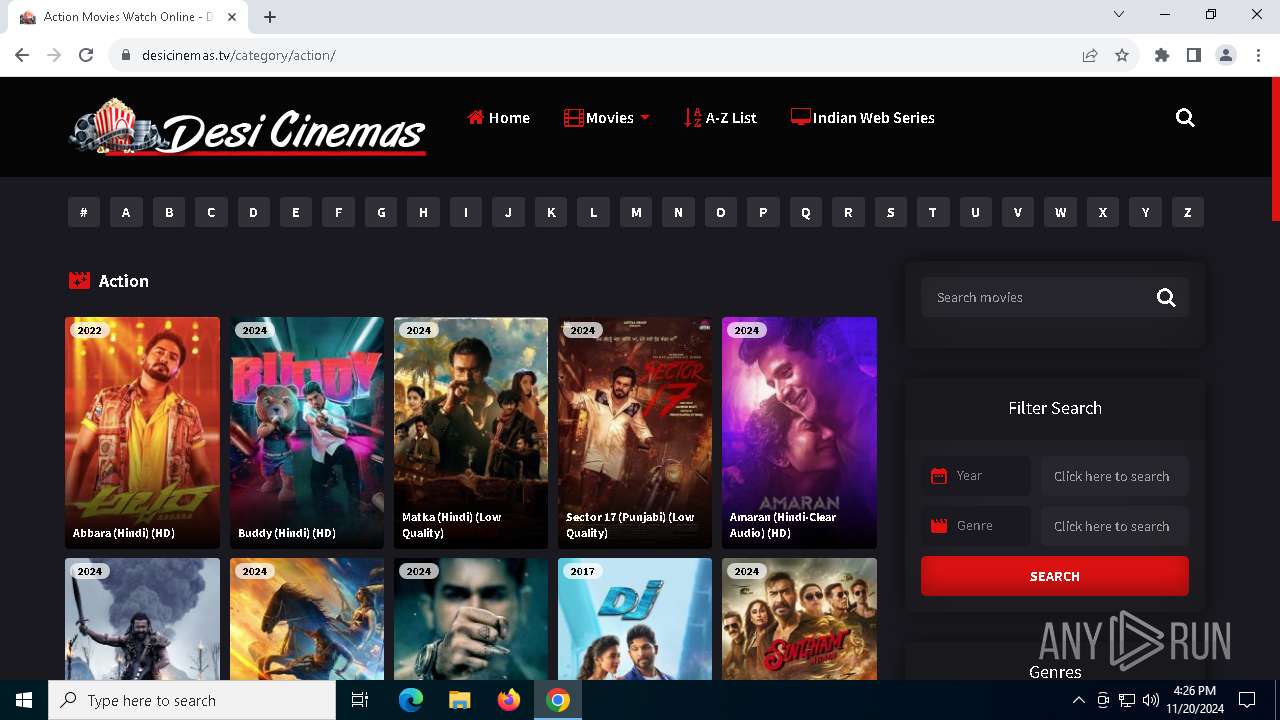Close the Action Movies tab
This screenshot has width=1280, height=720.
click(x=233, y=17)
